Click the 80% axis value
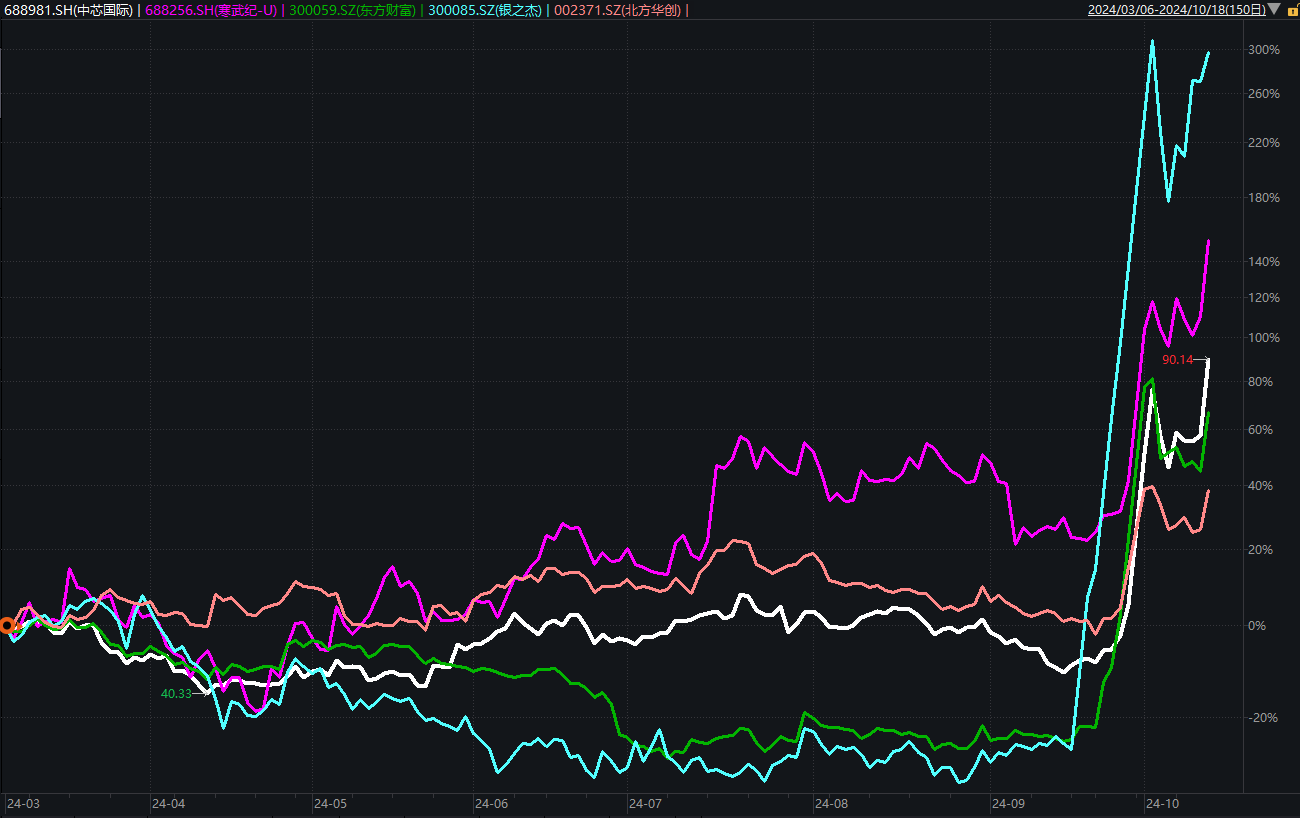The image size is (1300, 818). [1262, 382]
